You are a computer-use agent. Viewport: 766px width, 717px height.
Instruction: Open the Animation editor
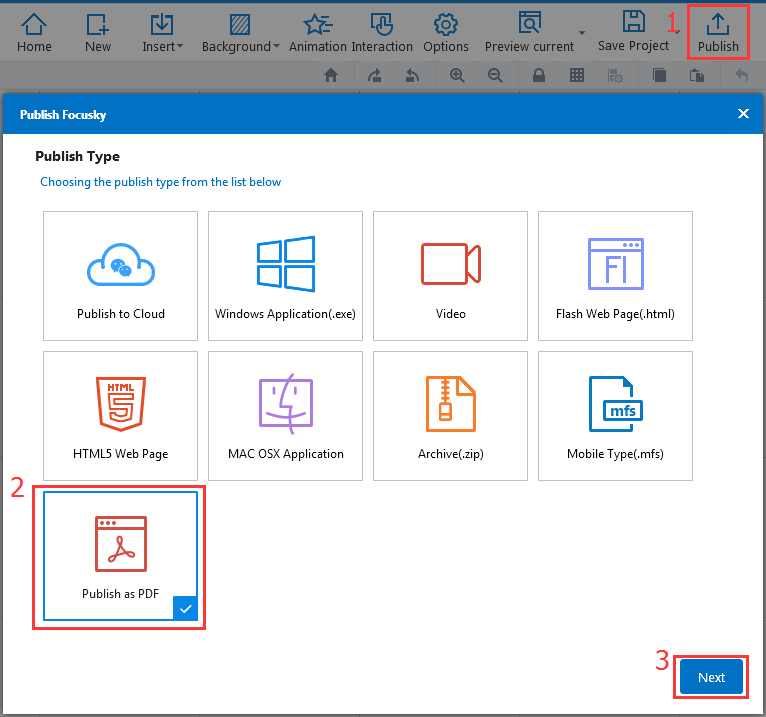coord(318,33)
